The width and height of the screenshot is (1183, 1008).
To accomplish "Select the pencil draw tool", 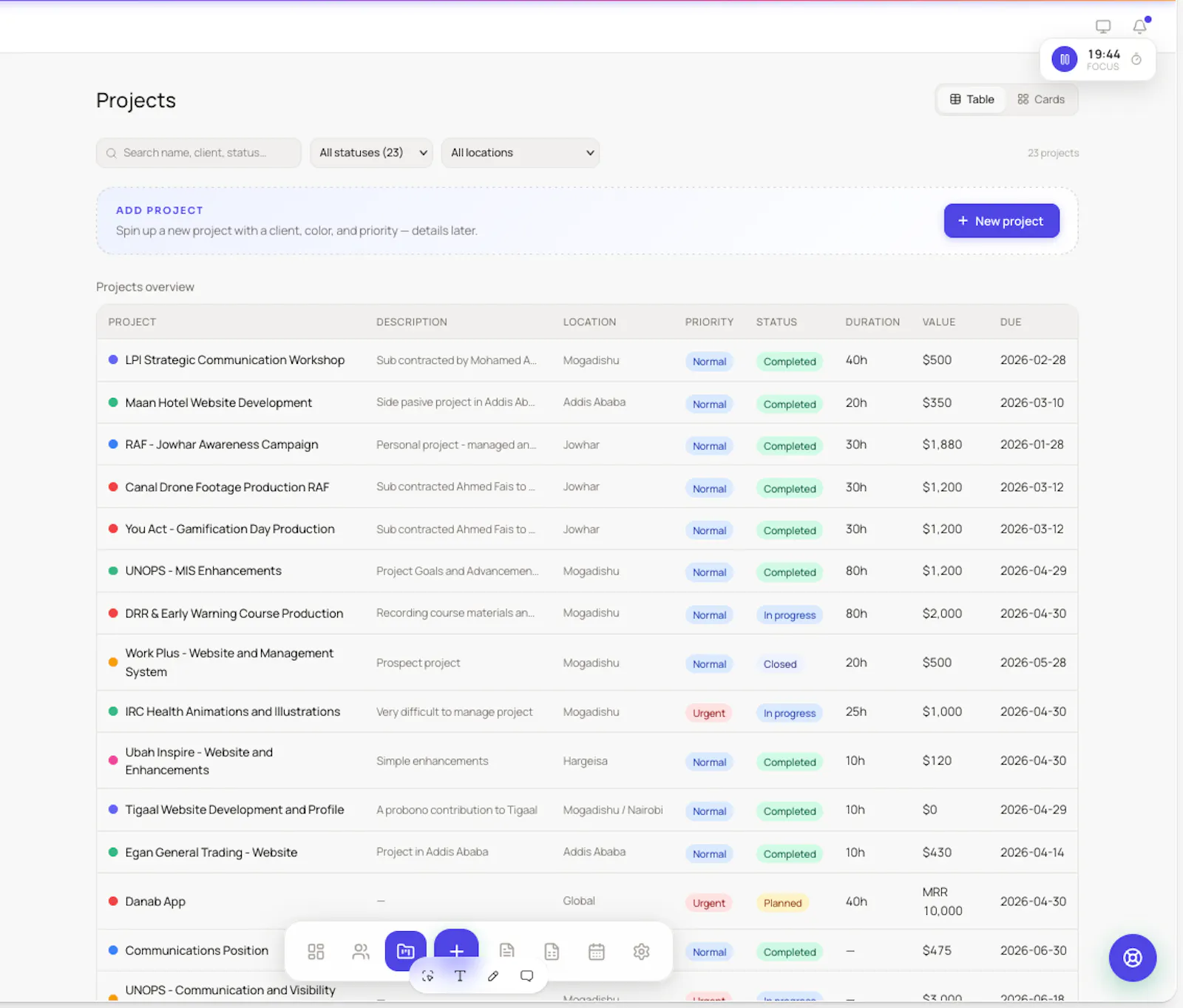I will point(493,975).
